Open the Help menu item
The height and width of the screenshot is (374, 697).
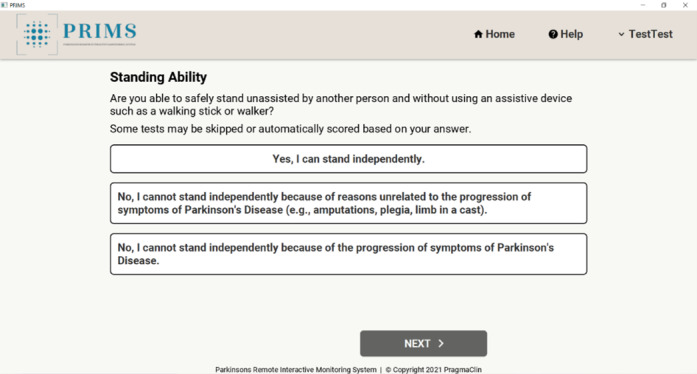point(565,34)
